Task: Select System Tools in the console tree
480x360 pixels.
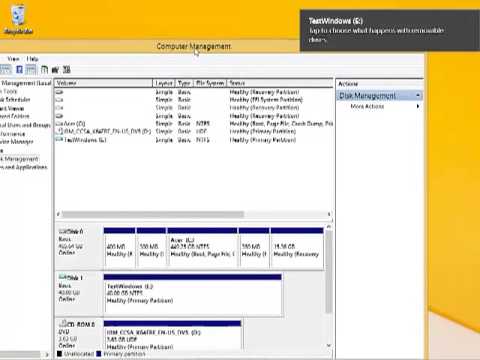Action: [9, 91]
